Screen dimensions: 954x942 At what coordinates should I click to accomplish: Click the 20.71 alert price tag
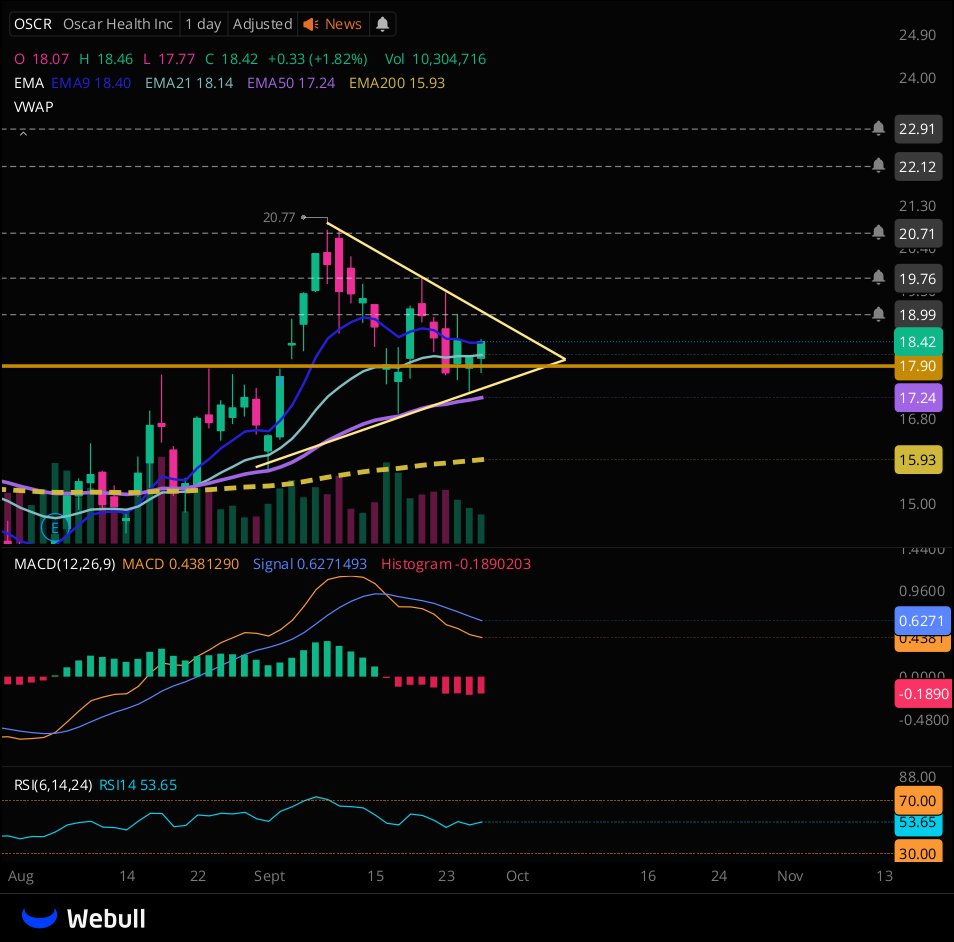[x=917, y=234]
